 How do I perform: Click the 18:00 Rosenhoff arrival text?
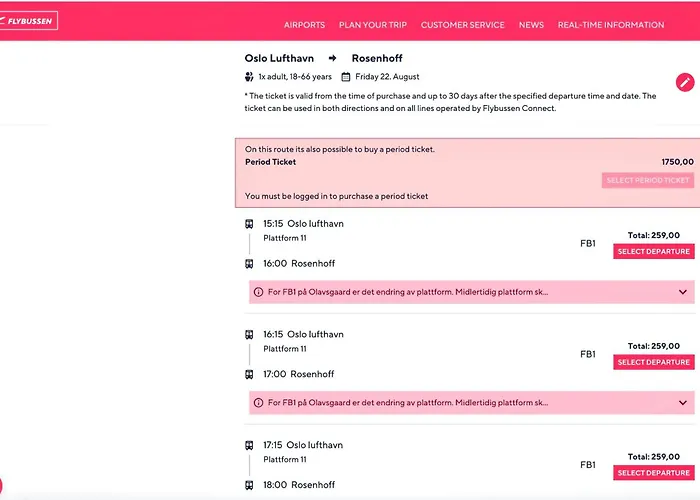[299, 485]
